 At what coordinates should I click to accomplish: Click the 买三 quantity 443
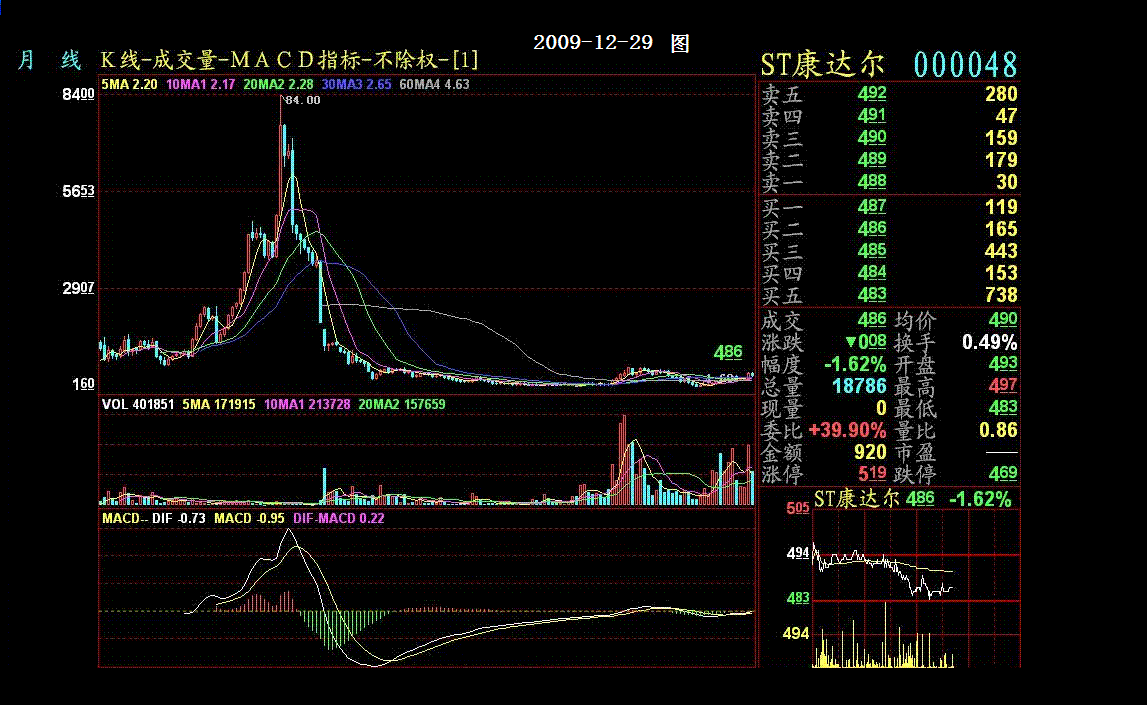pos(1001,251)
